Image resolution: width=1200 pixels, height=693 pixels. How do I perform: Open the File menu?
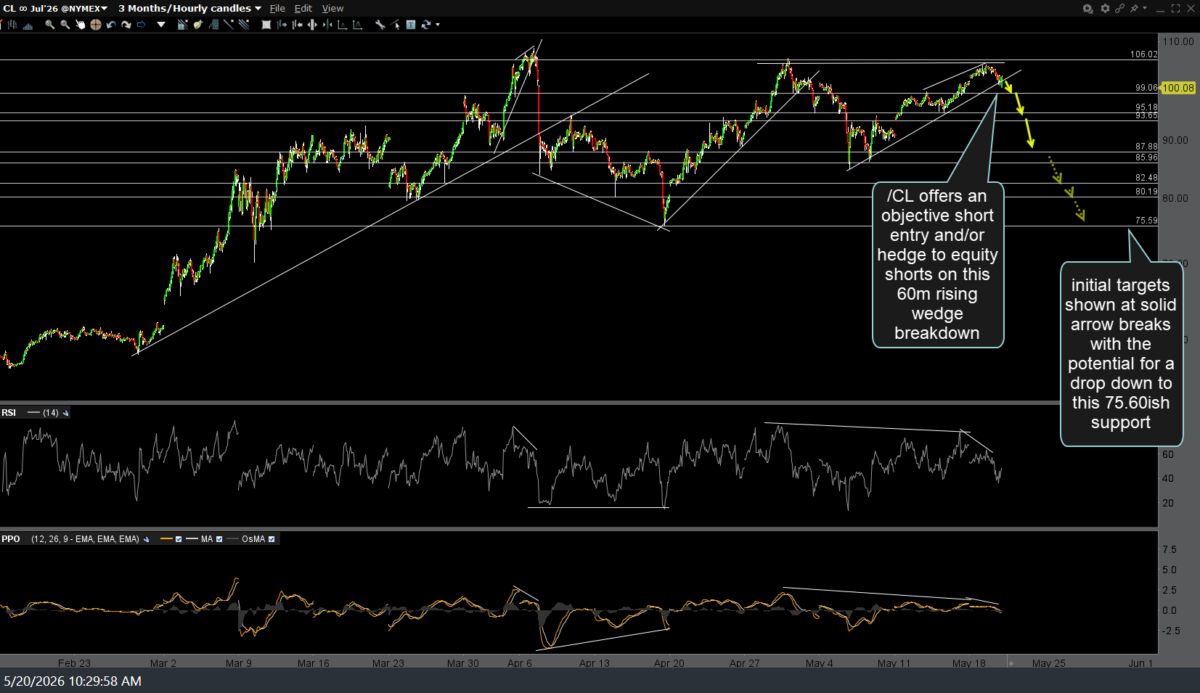pyautogui.click(x=278, y=8)
